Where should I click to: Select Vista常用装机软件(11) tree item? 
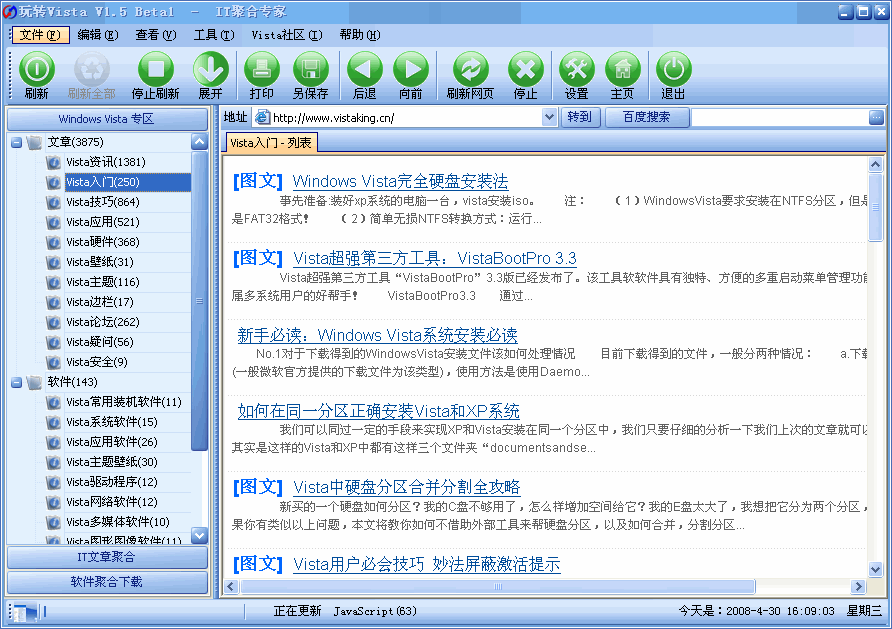pyautogui.click(x=124, y=402)
